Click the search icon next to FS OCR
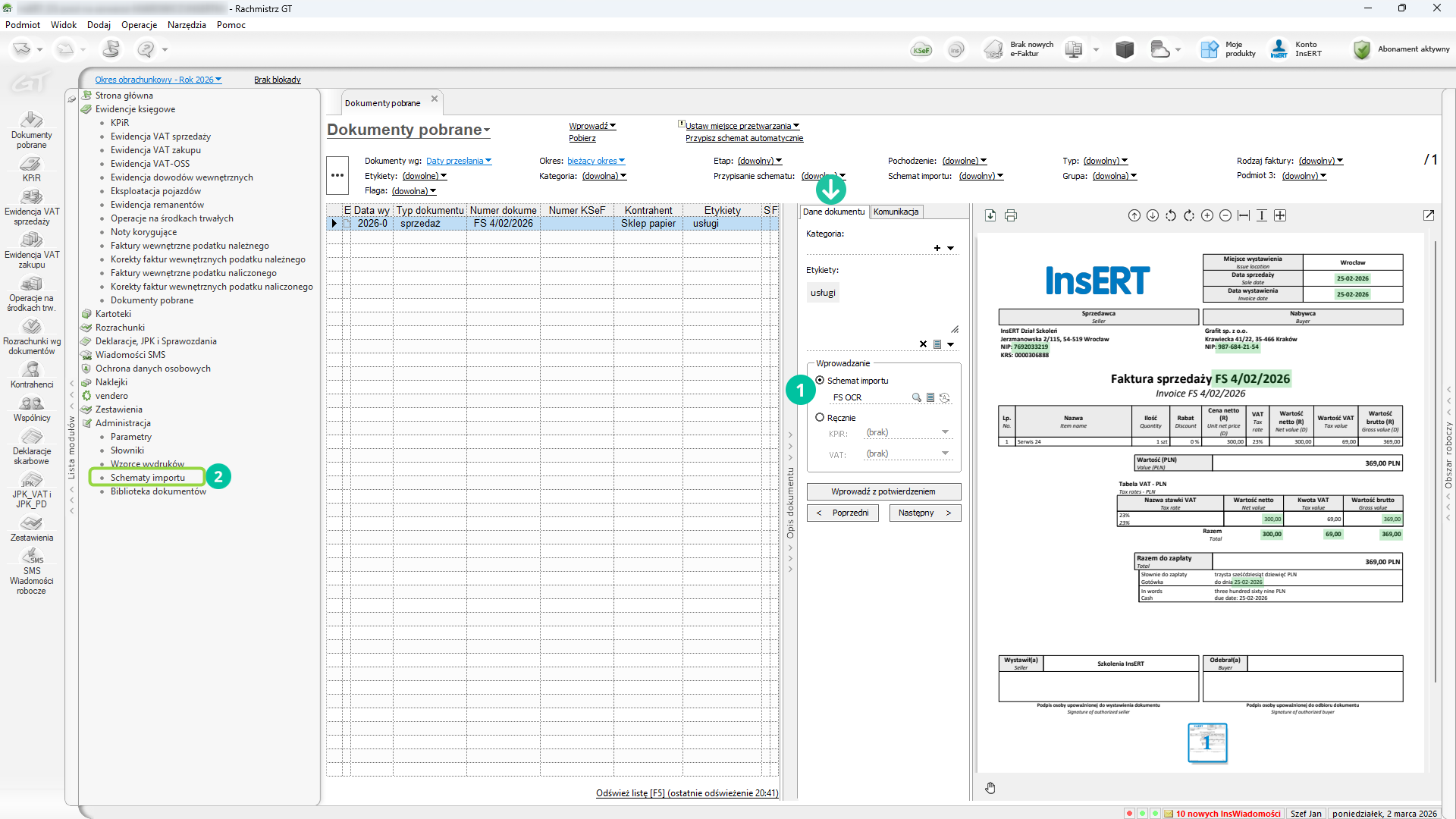 tap(917, 397)
